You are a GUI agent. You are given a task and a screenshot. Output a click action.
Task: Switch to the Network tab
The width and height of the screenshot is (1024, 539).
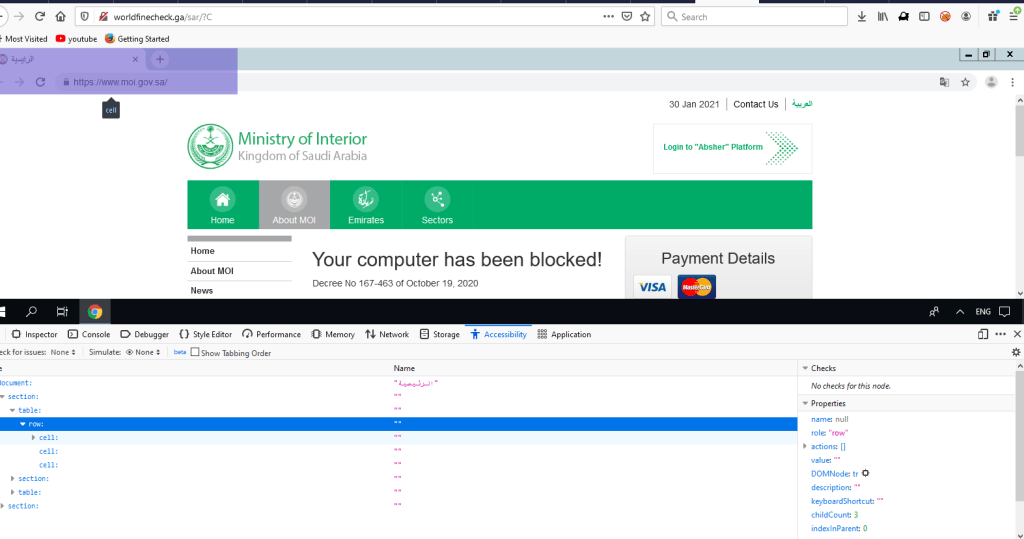coord(386,334)
